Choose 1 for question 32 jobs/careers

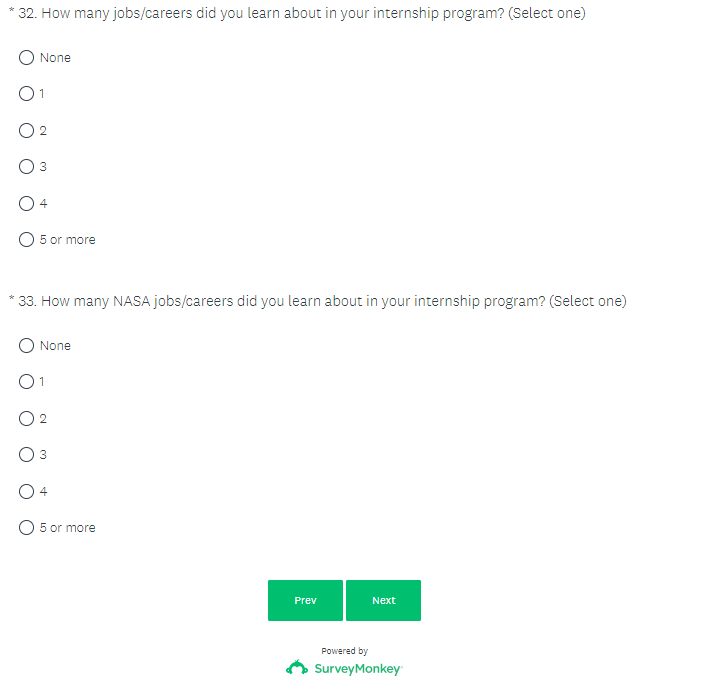[27, 94]
